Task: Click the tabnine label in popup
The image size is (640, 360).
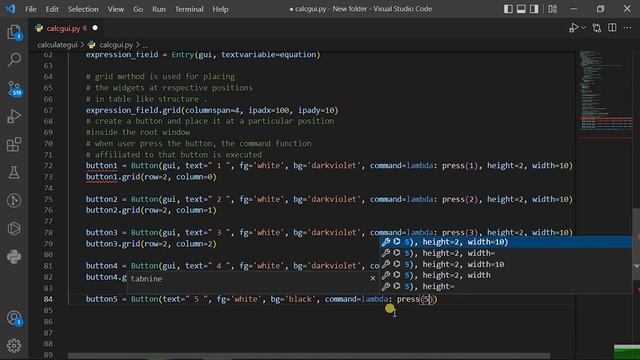Action: [146, 278]
